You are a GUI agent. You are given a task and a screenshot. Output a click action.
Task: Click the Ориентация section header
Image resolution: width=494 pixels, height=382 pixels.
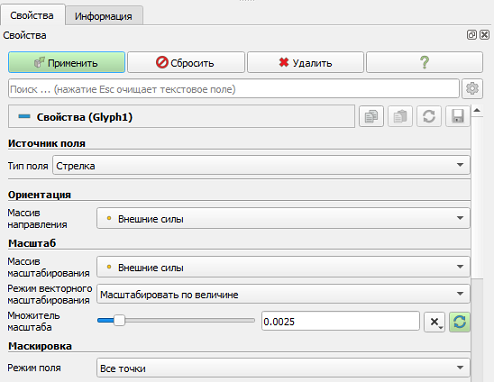point(39,195)
